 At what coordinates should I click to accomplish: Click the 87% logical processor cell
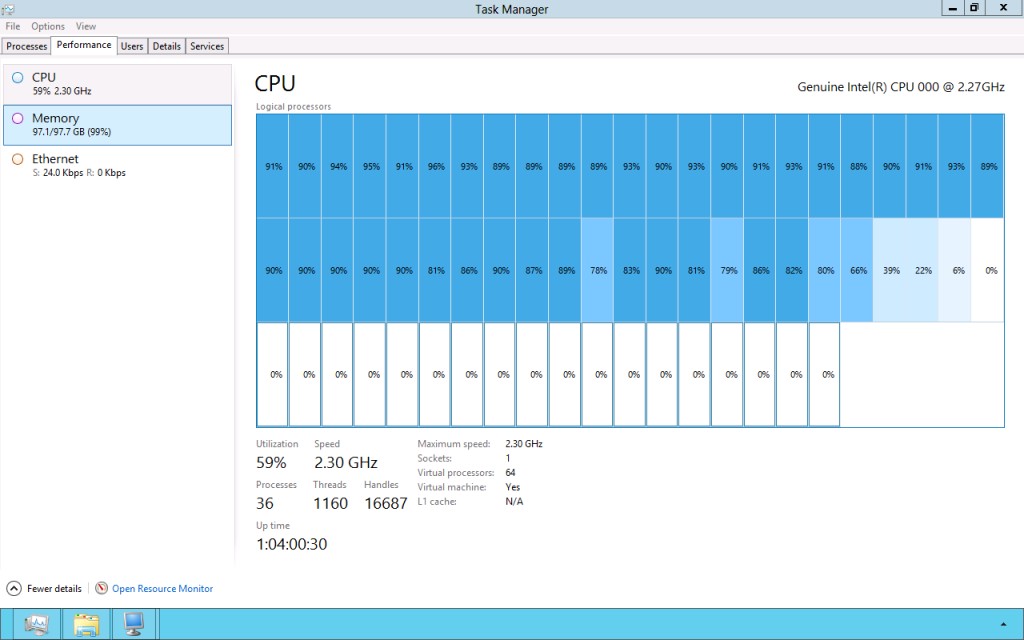533,270
